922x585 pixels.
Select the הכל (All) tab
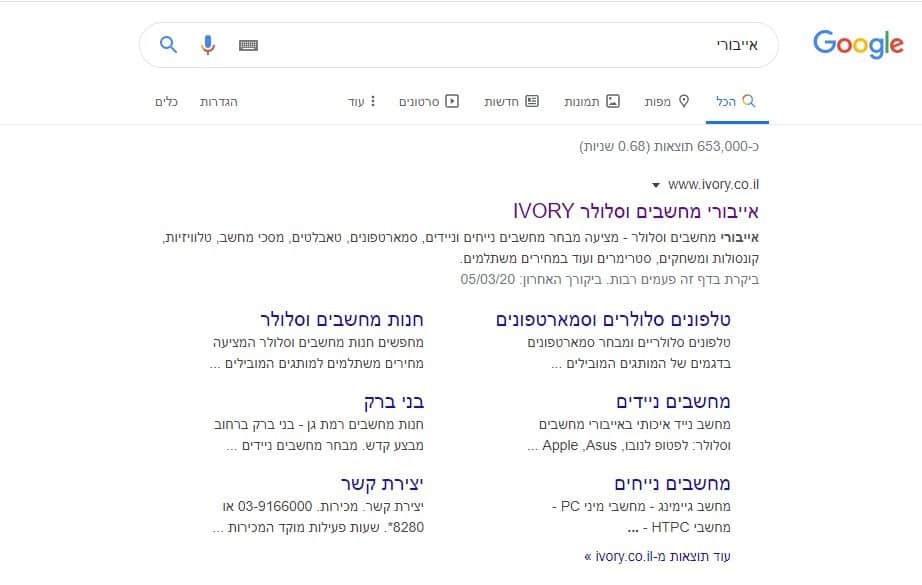736,101
